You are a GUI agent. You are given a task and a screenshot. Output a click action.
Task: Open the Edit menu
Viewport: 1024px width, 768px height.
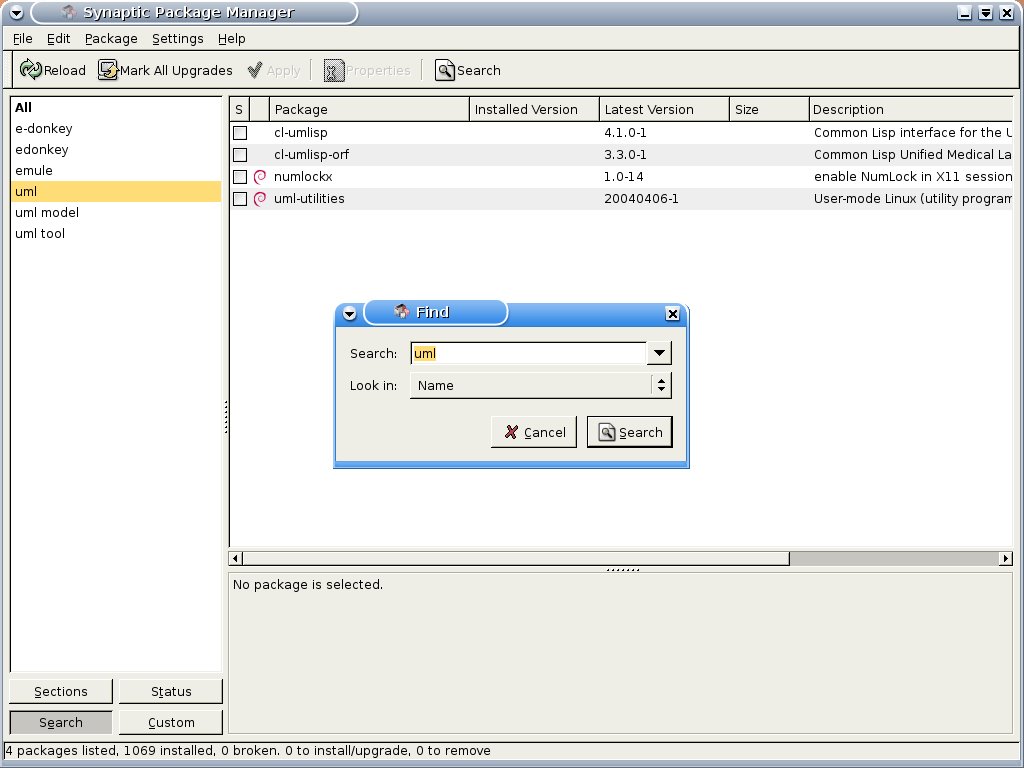[x=58, y=39]
